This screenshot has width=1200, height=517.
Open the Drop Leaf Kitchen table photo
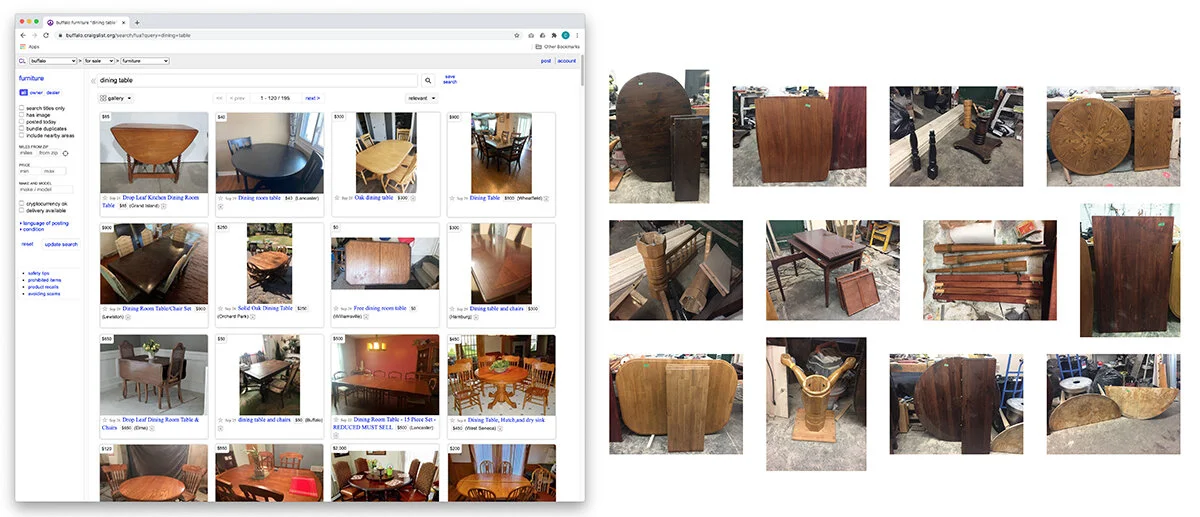154,153
